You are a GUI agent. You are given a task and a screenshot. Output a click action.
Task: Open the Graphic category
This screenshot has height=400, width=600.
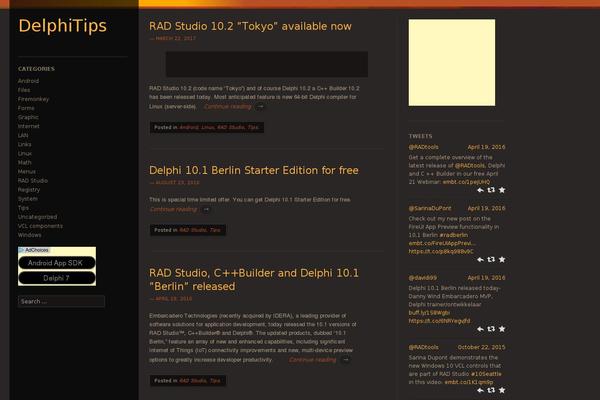pyautogui.click(x=28, y=117)
